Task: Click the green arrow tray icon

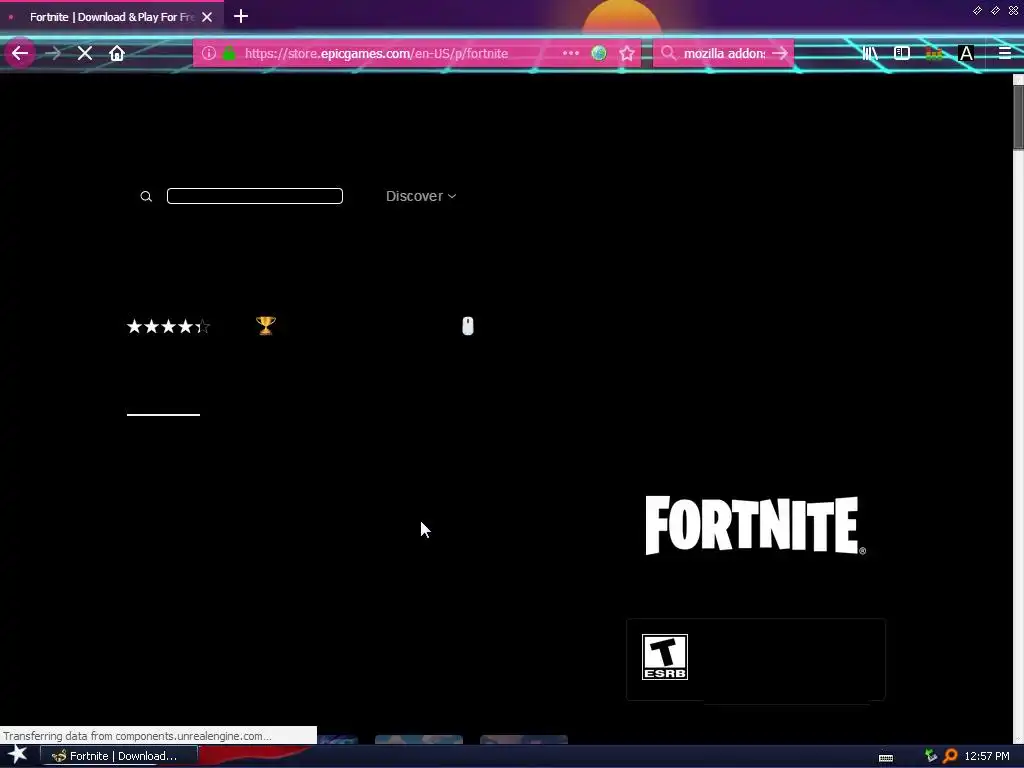Action: 931,756
